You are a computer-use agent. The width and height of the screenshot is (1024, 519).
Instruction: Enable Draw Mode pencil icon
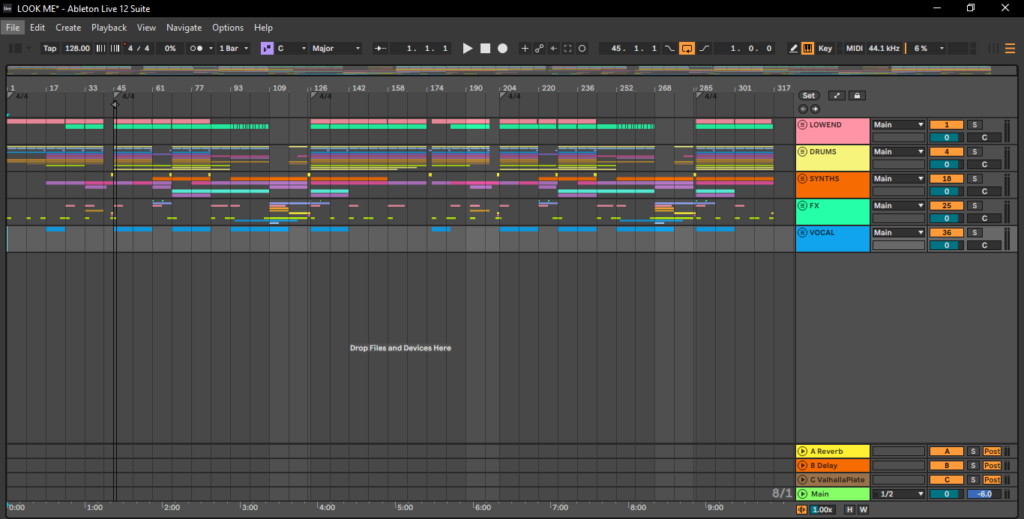(793, 48)
